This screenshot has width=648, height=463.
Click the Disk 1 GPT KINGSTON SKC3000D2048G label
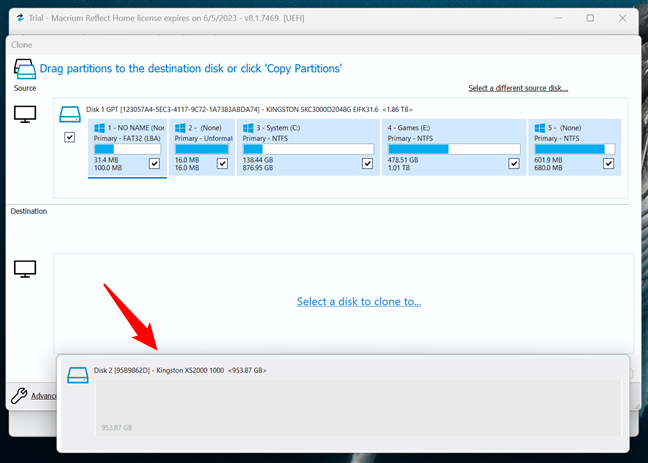click(249, 110)
